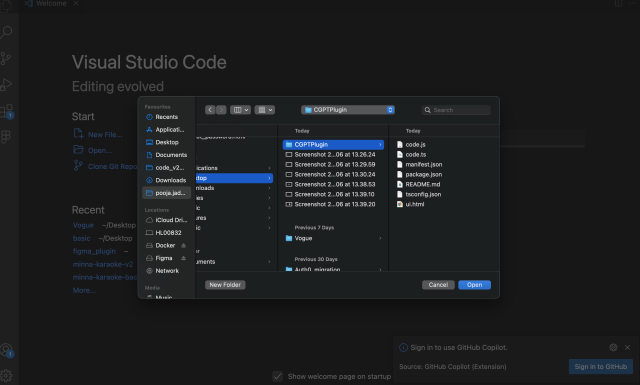
Task: Open the Search view in the activity bar
Action: 6,33
